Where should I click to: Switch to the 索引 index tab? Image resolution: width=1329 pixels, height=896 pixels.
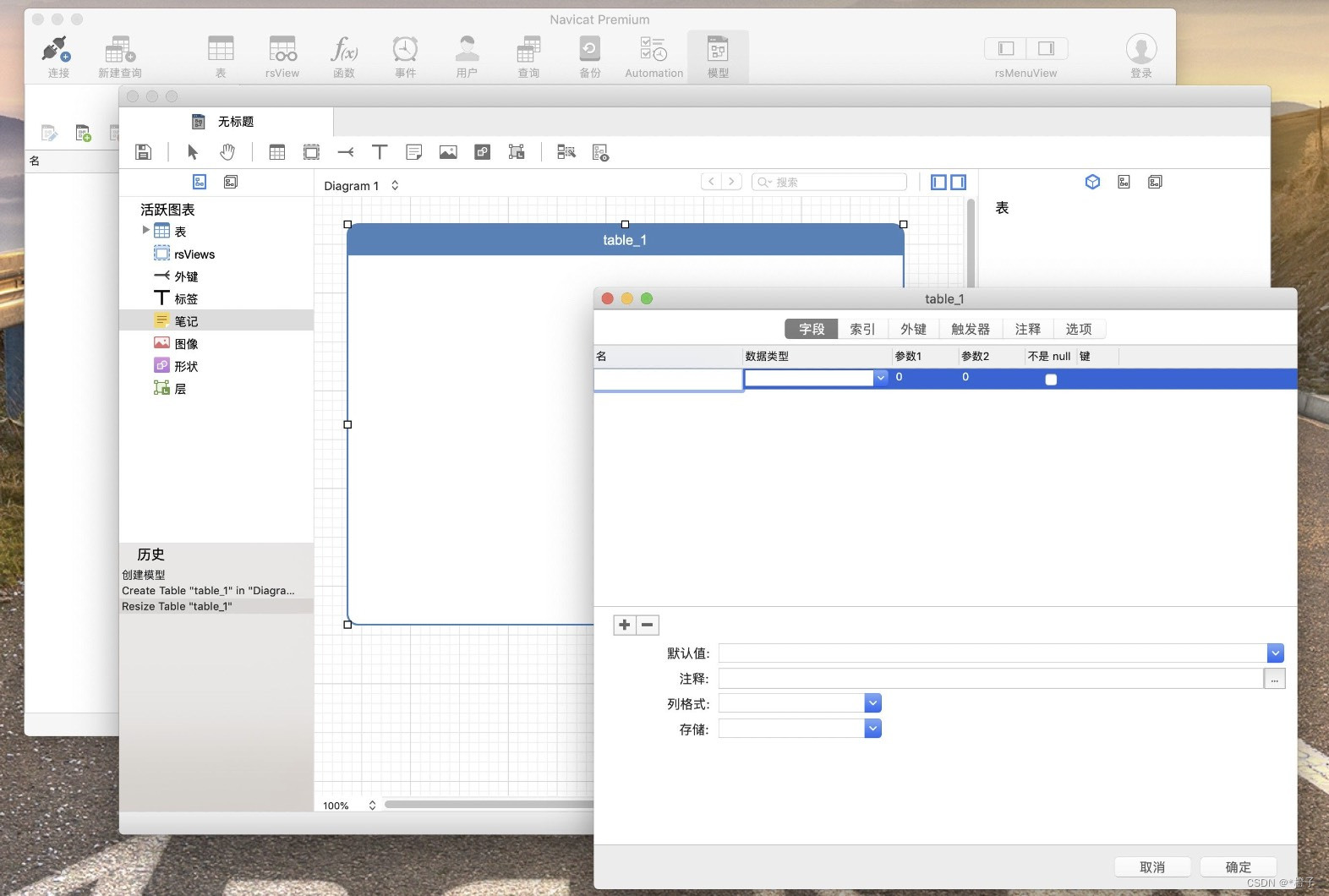pos(862,329)
